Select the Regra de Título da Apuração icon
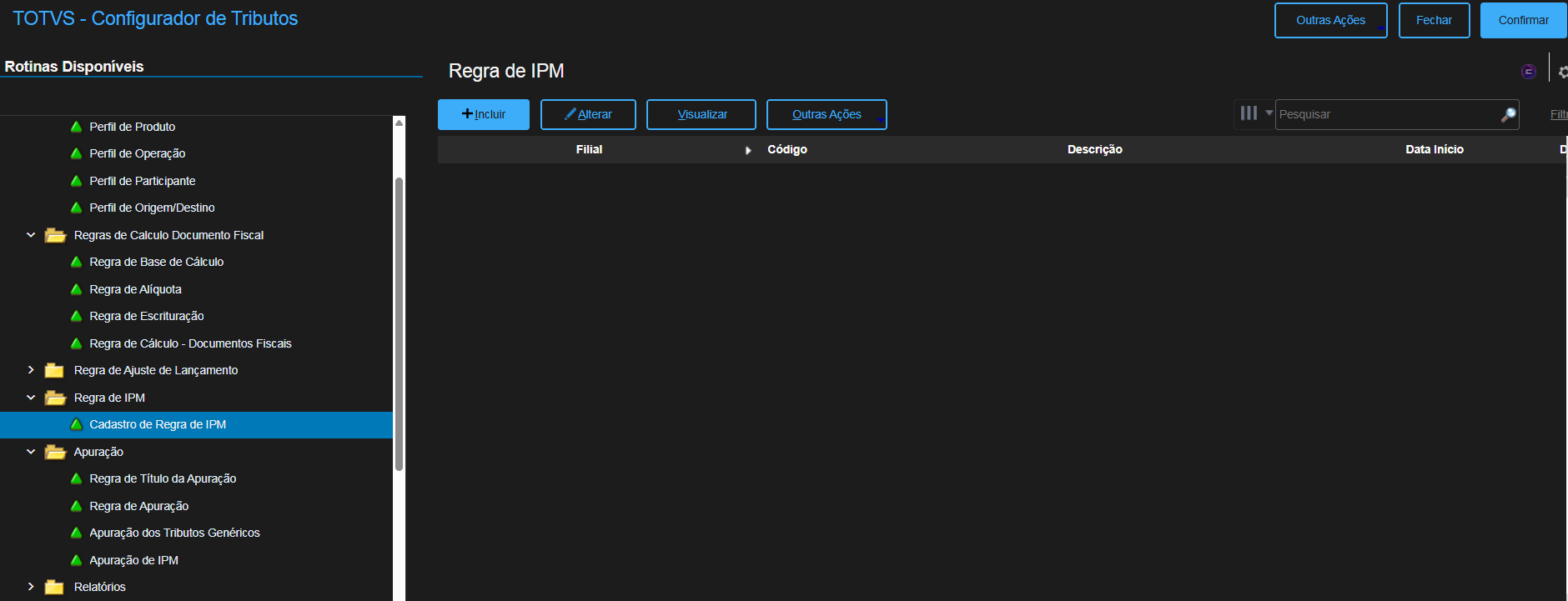Image resolution: width=1568 pixels, height=601 pixels. 76,478
